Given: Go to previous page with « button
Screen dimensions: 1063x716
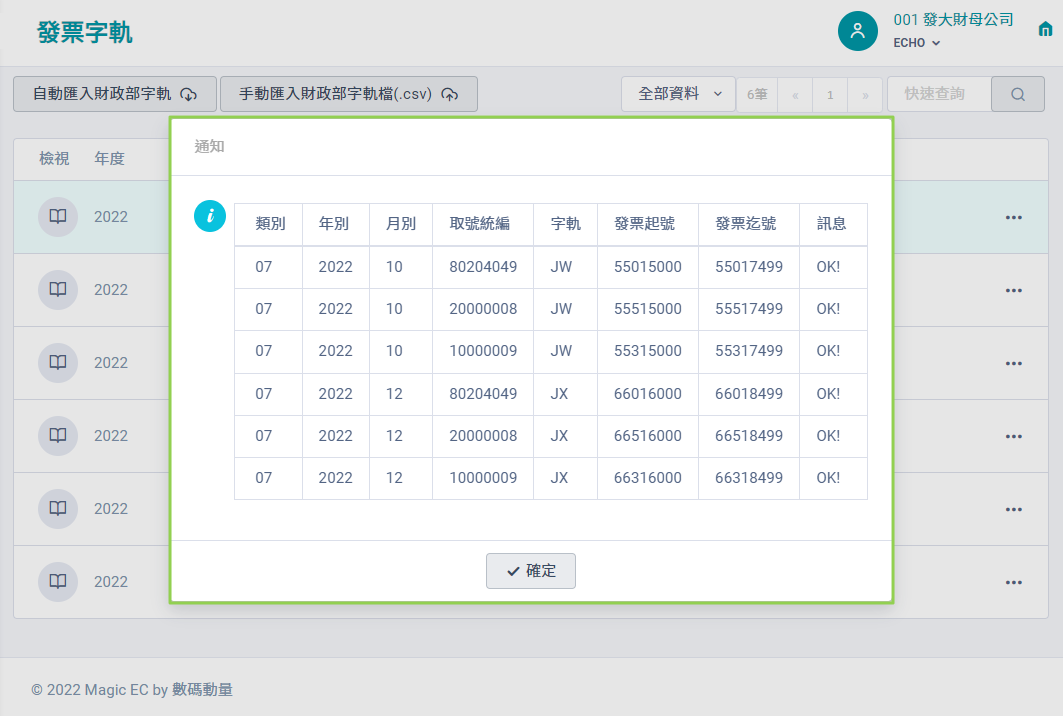Looking at the screenshot, I should click(x=795, y=95).
